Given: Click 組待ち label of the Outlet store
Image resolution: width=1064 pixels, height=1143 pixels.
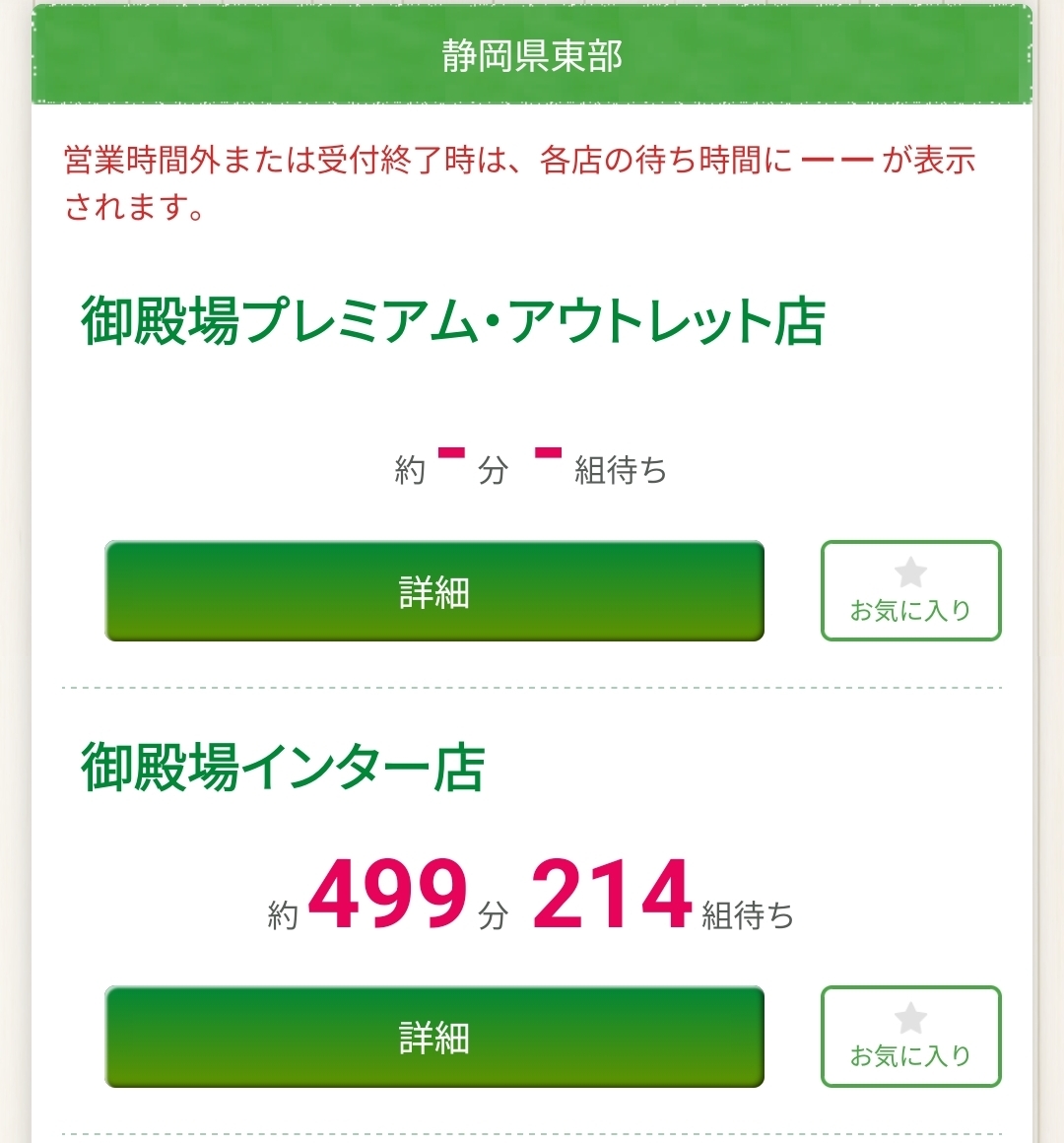Looking at the screenshot, I should point(621,471).
